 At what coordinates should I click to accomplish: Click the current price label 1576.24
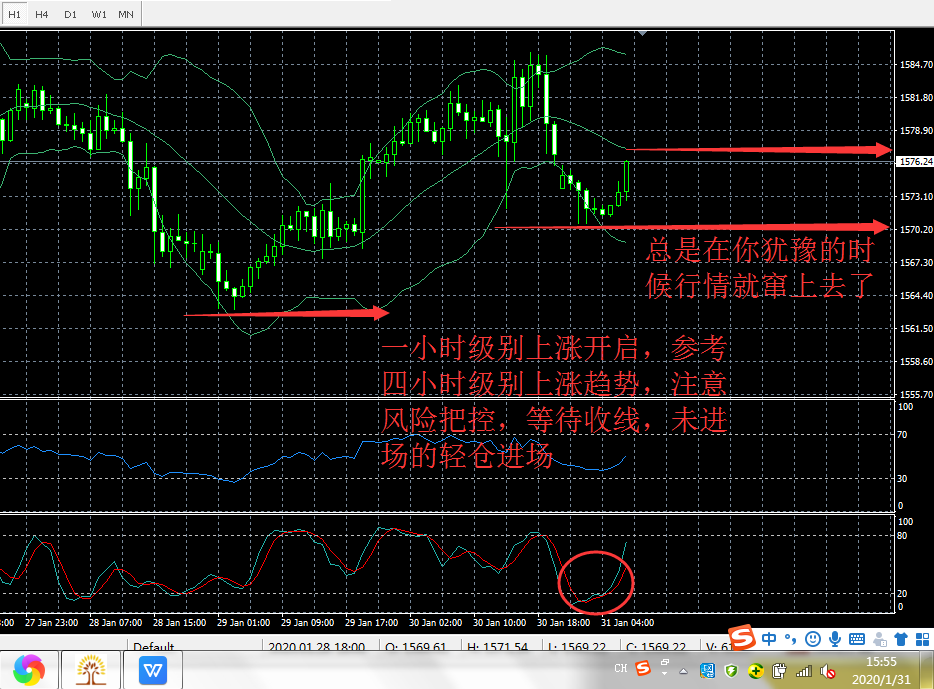(916, 161)
